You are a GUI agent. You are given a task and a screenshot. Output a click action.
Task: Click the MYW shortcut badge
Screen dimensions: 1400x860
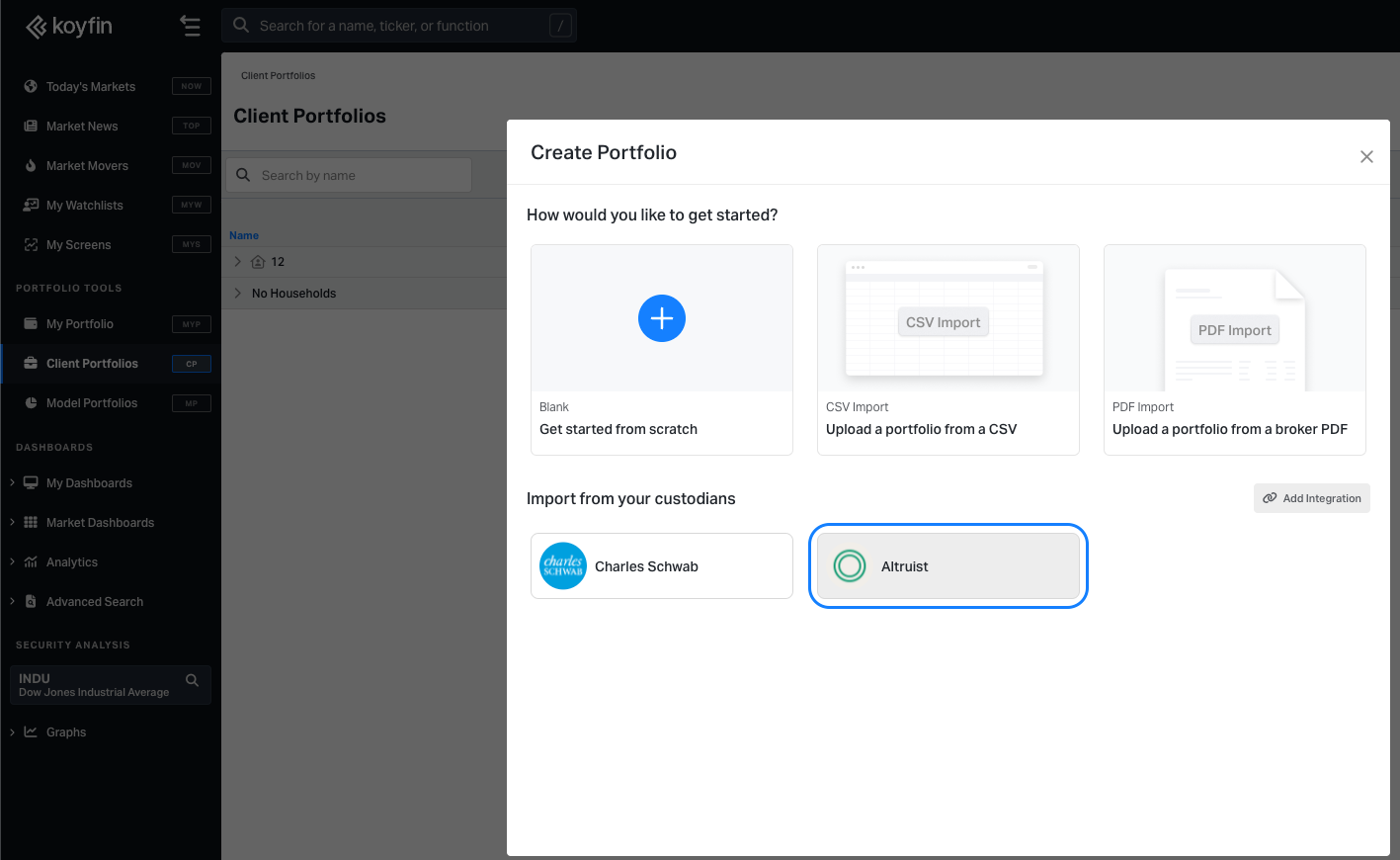pyautogui.click(x=192, y=205)
